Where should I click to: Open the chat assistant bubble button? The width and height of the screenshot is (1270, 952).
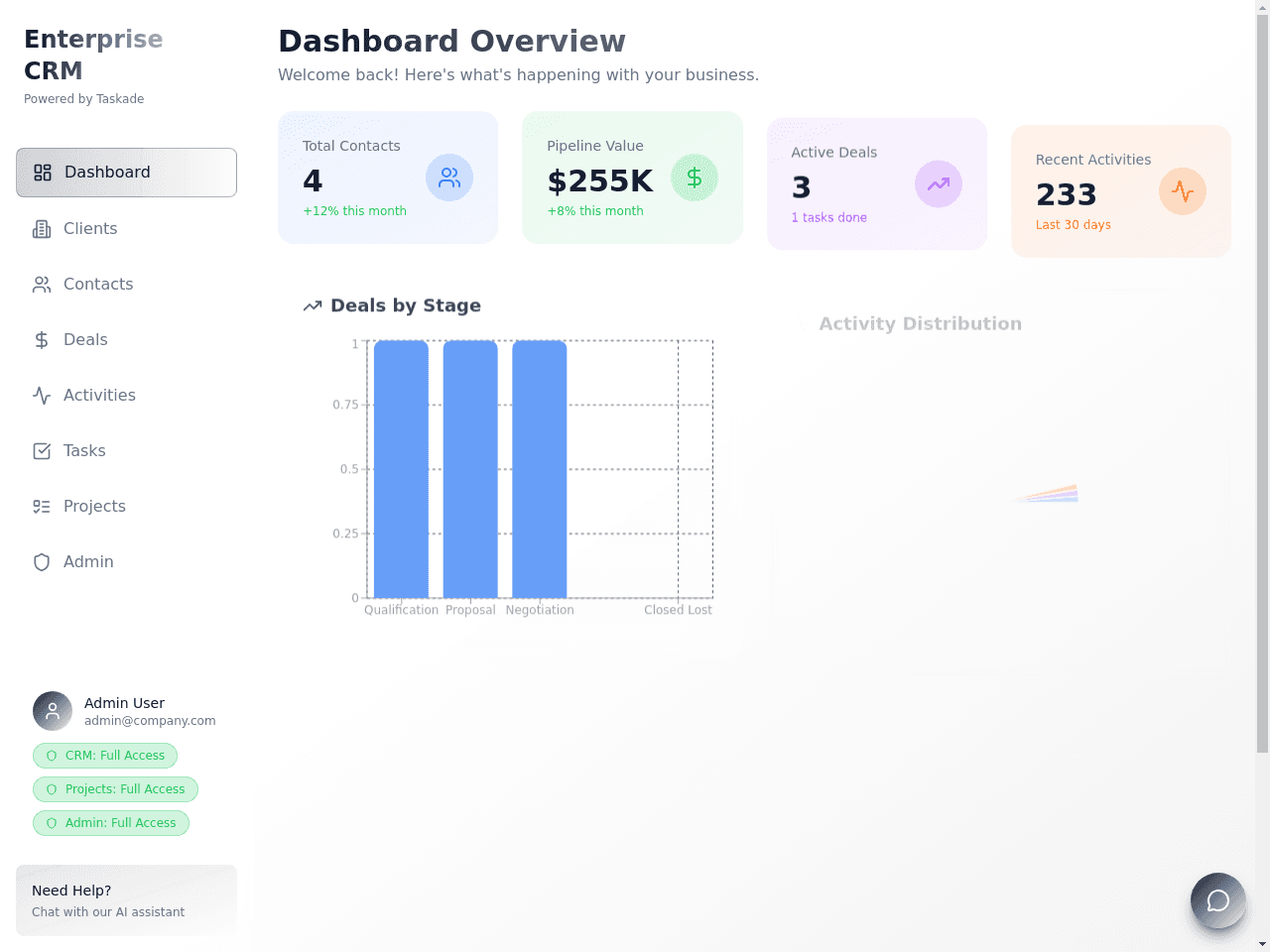coord(1218,900)
